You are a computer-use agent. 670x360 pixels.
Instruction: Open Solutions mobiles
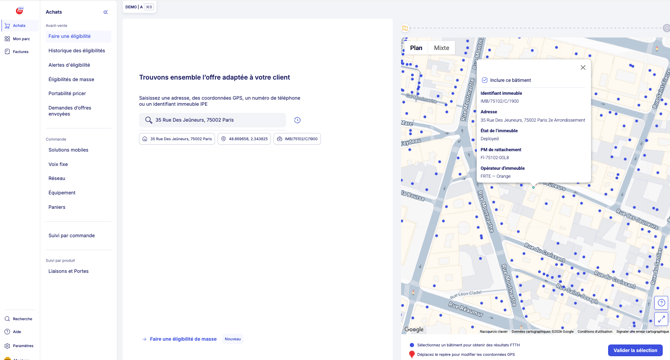point(68,150)
